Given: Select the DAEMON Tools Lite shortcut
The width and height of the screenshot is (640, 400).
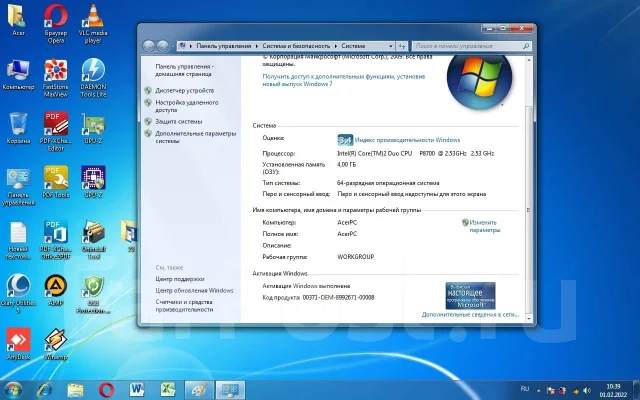Looking at the screenshot, I should pyautogui.click(x=93, y=78).
